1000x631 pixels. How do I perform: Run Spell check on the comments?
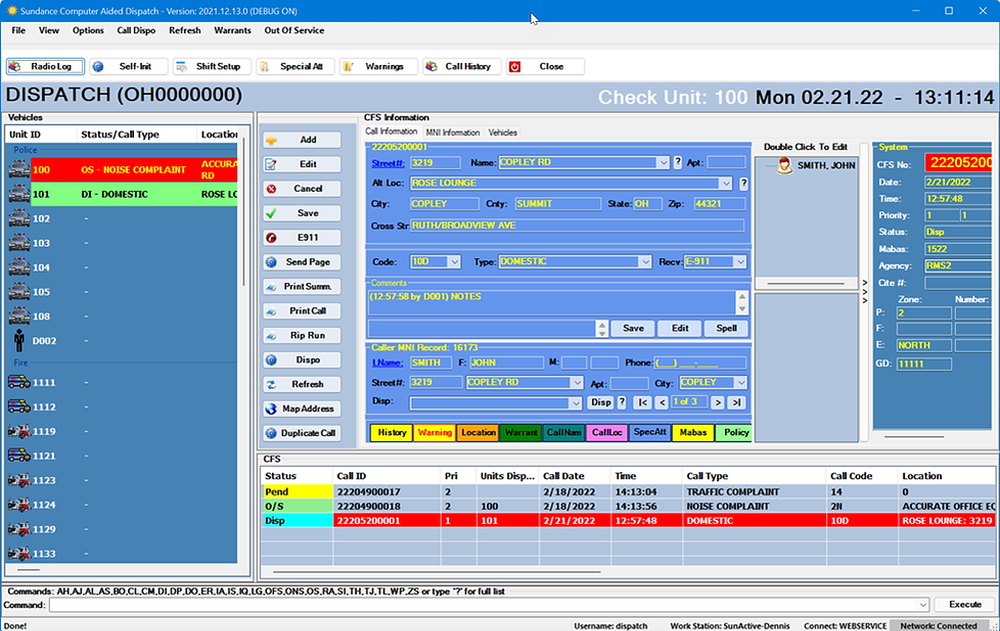pos(727,328)
